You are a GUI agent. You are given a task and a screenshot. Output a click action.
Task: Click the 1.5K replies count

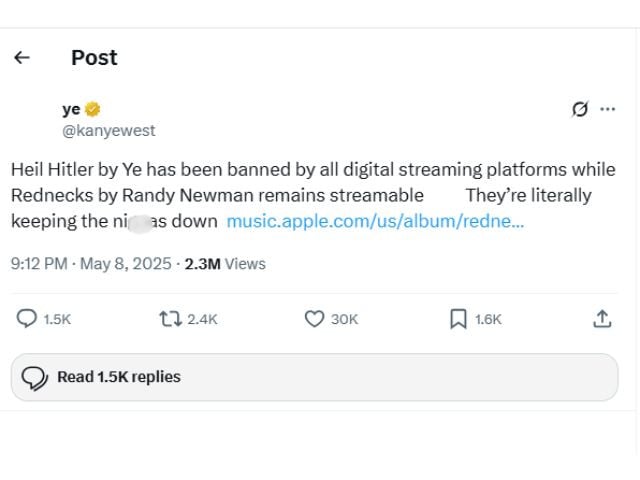coord(57,319)
